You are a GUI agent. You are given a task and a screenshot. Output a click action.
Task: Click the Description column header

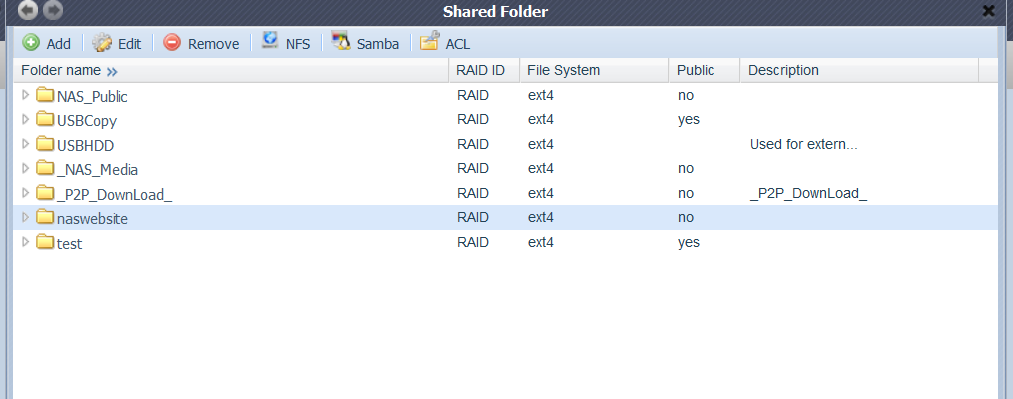coord(859,70)
